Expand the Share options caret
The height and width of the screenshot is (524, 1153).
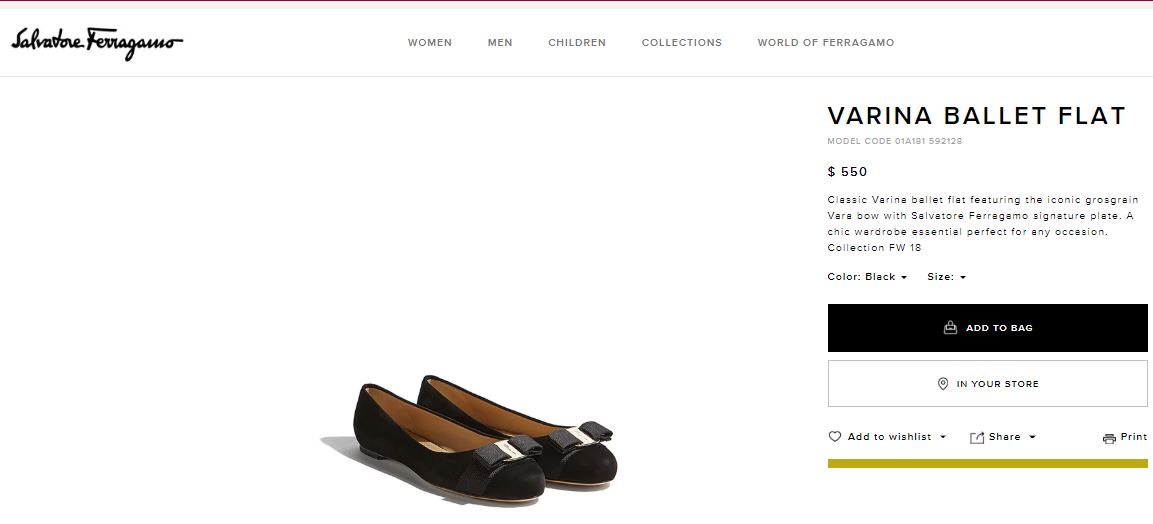point(1032,437)
